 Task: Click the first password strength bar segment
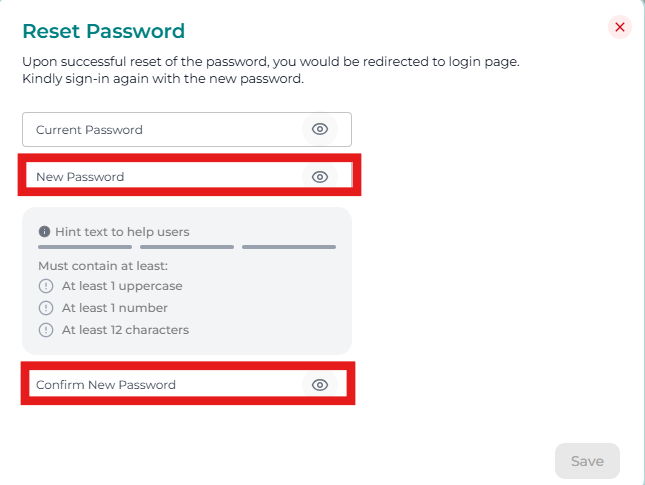point(85,246)
